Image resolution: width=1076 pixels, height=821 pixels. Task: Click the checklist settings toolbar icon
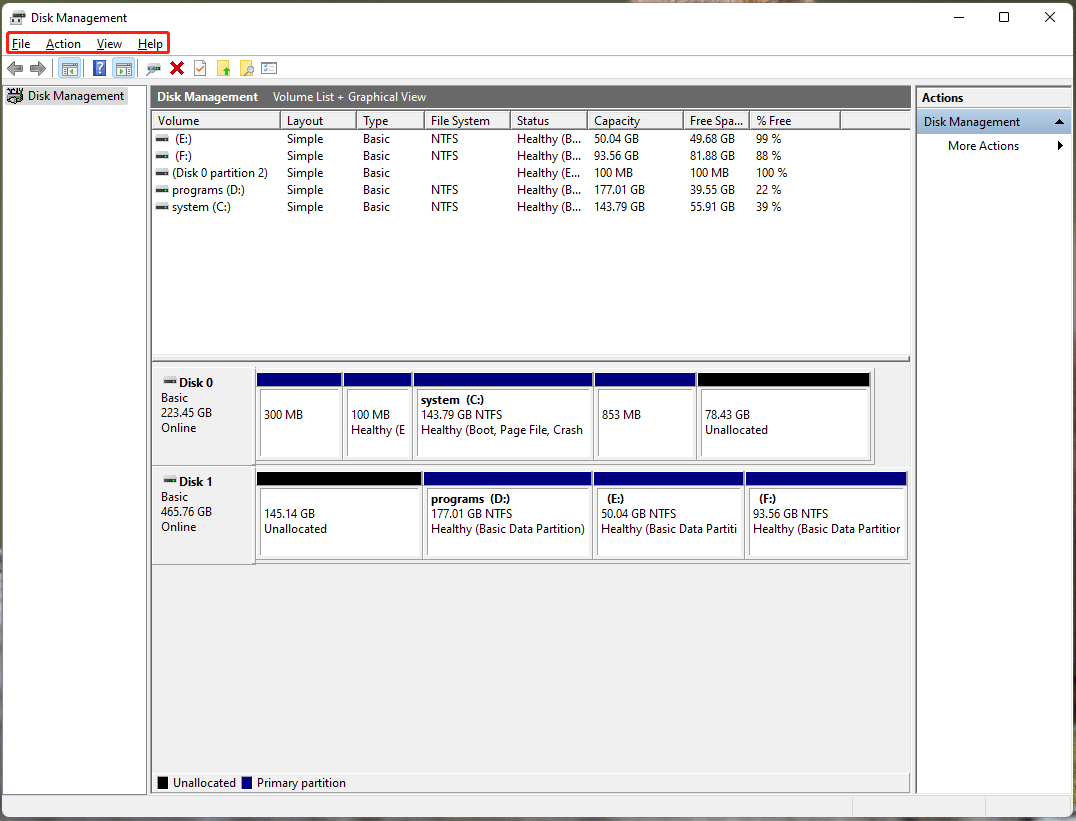point(269,68)
